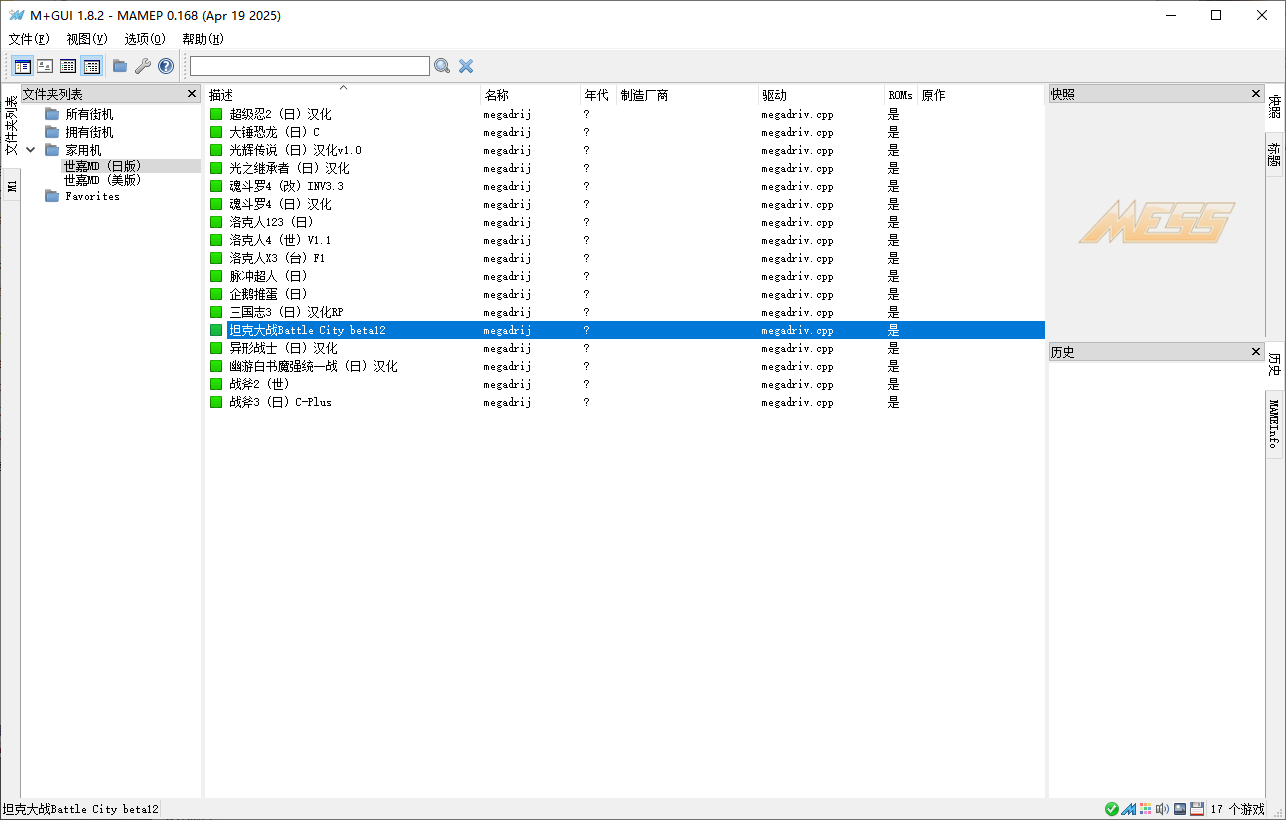Select game 战斧2（世）

tap(259, 384)
